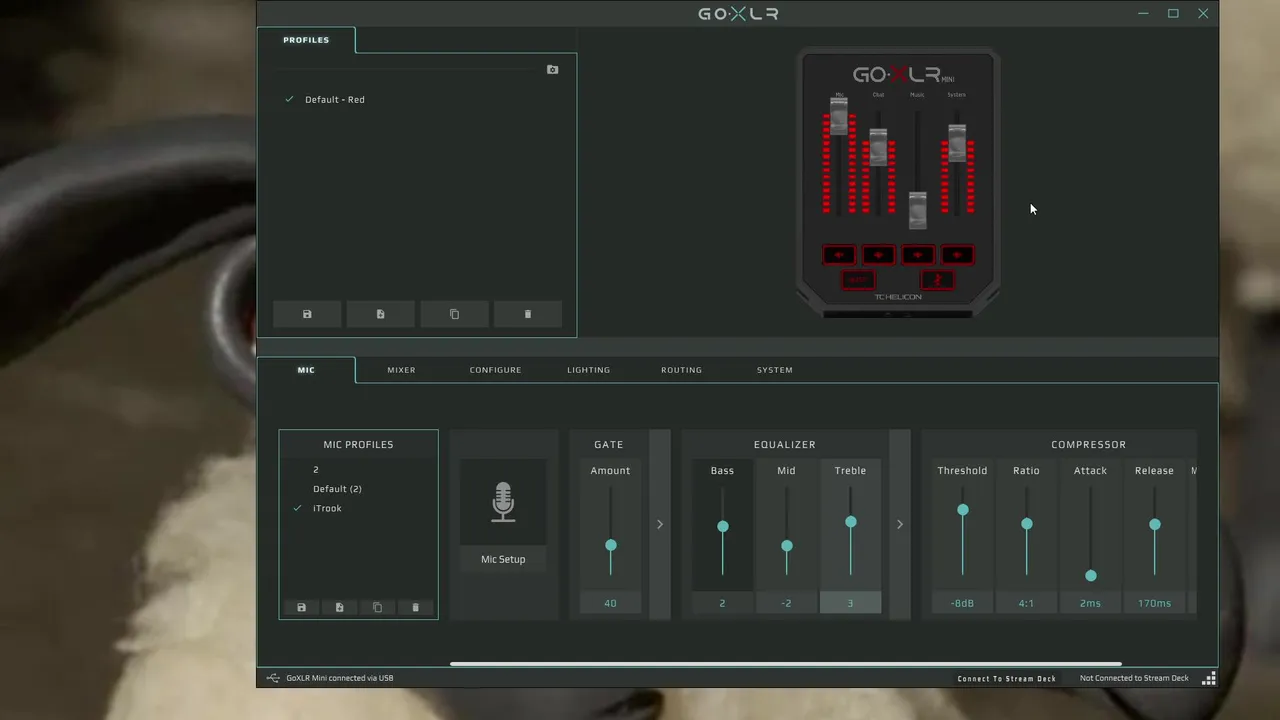Expand the Equalizer advanced settings arrow

pyautogui.click(x=900, y=524)
